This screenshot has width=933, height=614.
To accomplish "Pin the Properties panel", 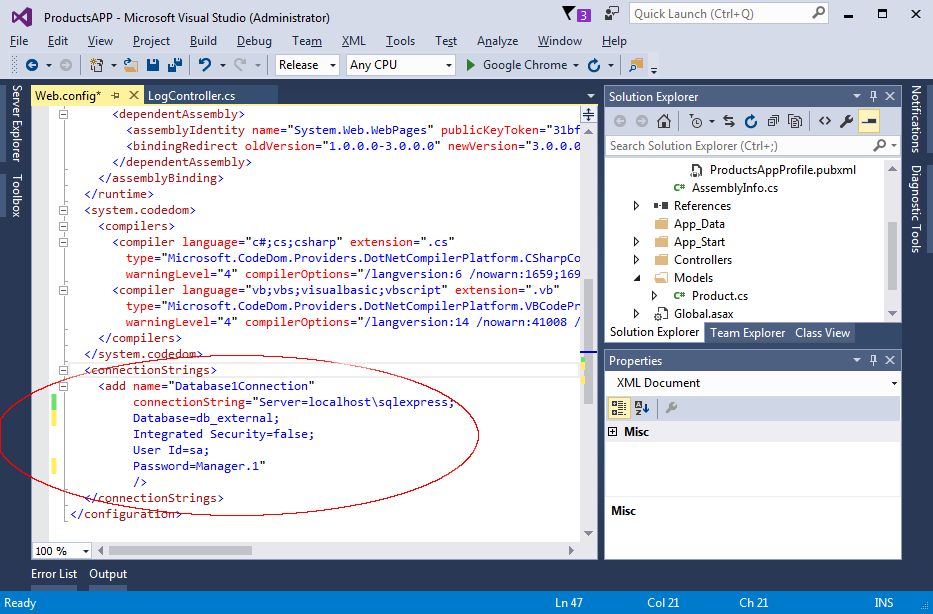I will click(871, 360).
